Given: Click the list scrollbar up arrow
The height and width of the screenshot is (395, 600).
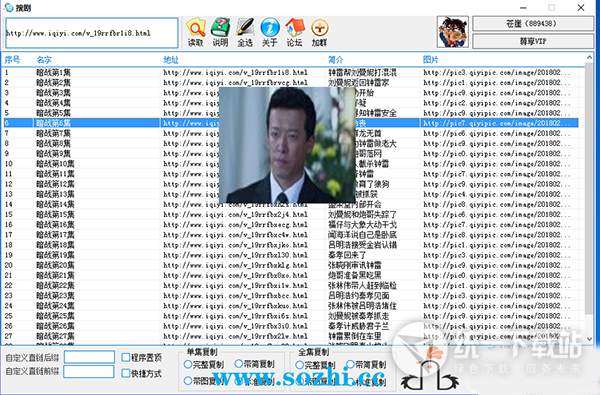Looking at the screenshot, I should point(589,58).
